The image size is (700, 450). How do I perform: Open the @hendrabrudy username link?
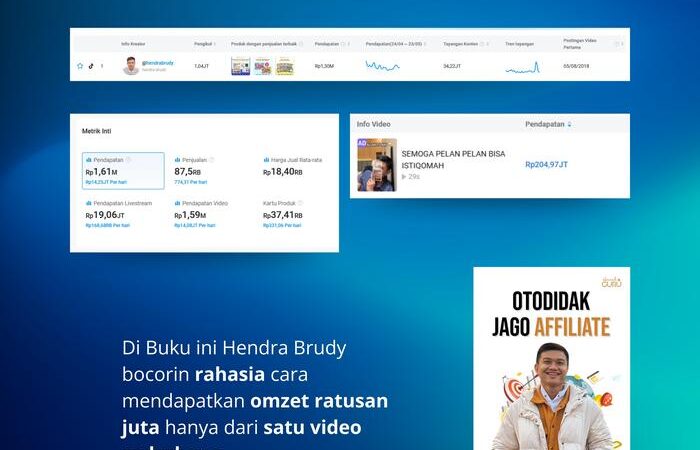click(159, 62)
